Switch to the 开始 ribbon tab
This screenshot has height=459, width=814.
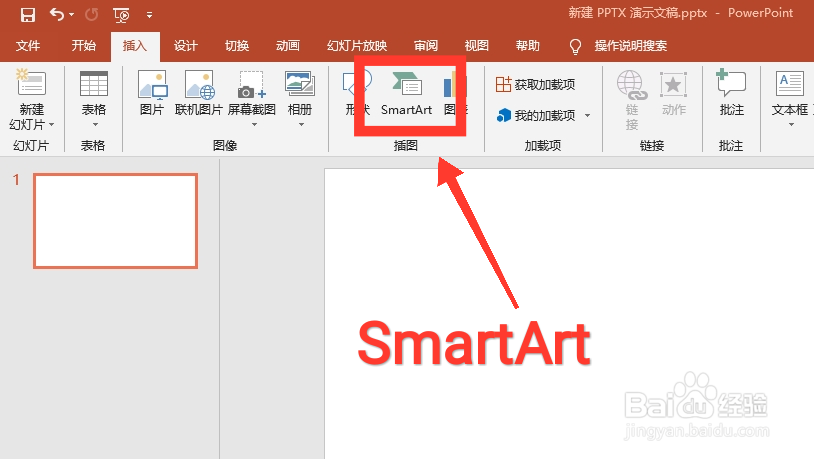(x=84, y=46)
